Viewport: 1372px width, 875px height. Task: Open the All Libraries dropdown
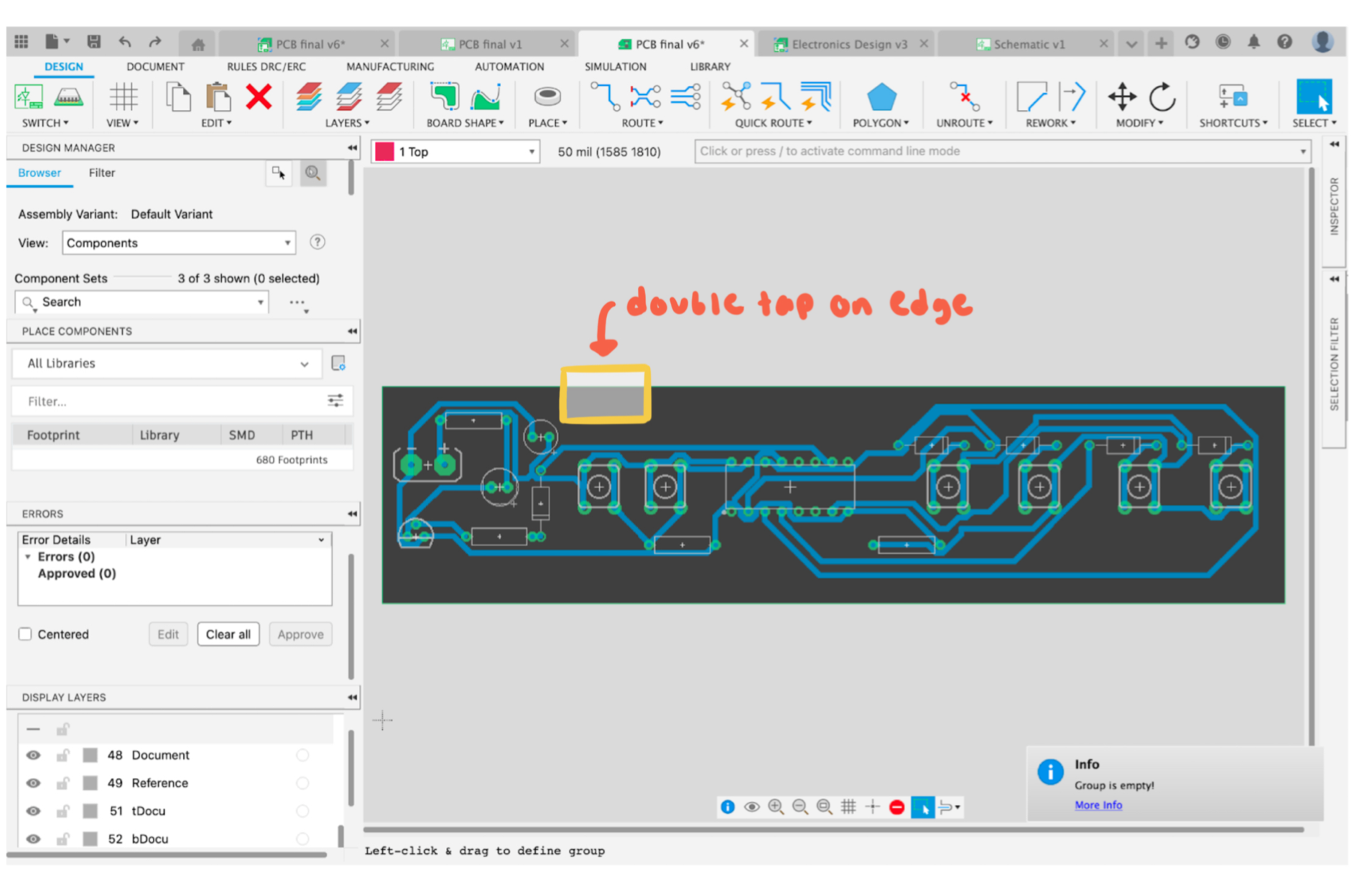tap(303, 364)
